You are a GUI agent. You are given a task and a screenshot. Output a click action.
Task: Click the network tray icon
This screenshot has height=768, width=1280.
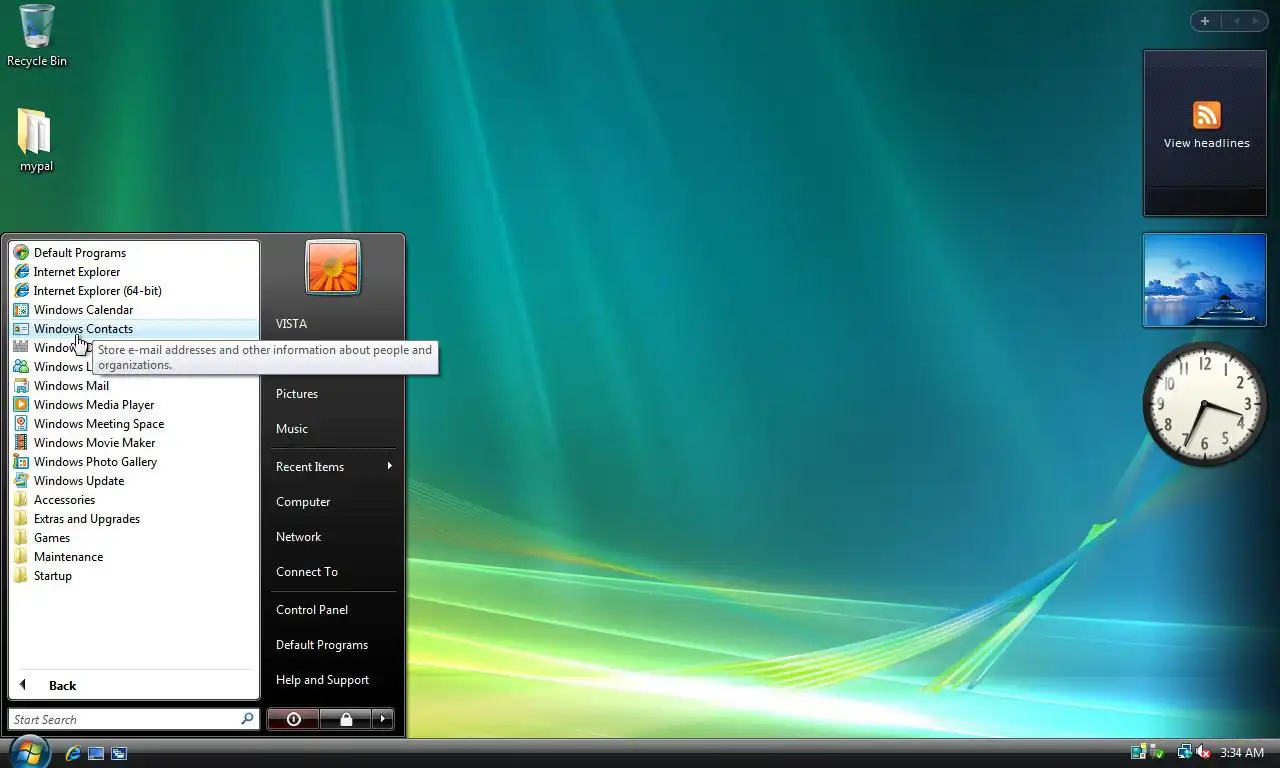click(1185, 752)
